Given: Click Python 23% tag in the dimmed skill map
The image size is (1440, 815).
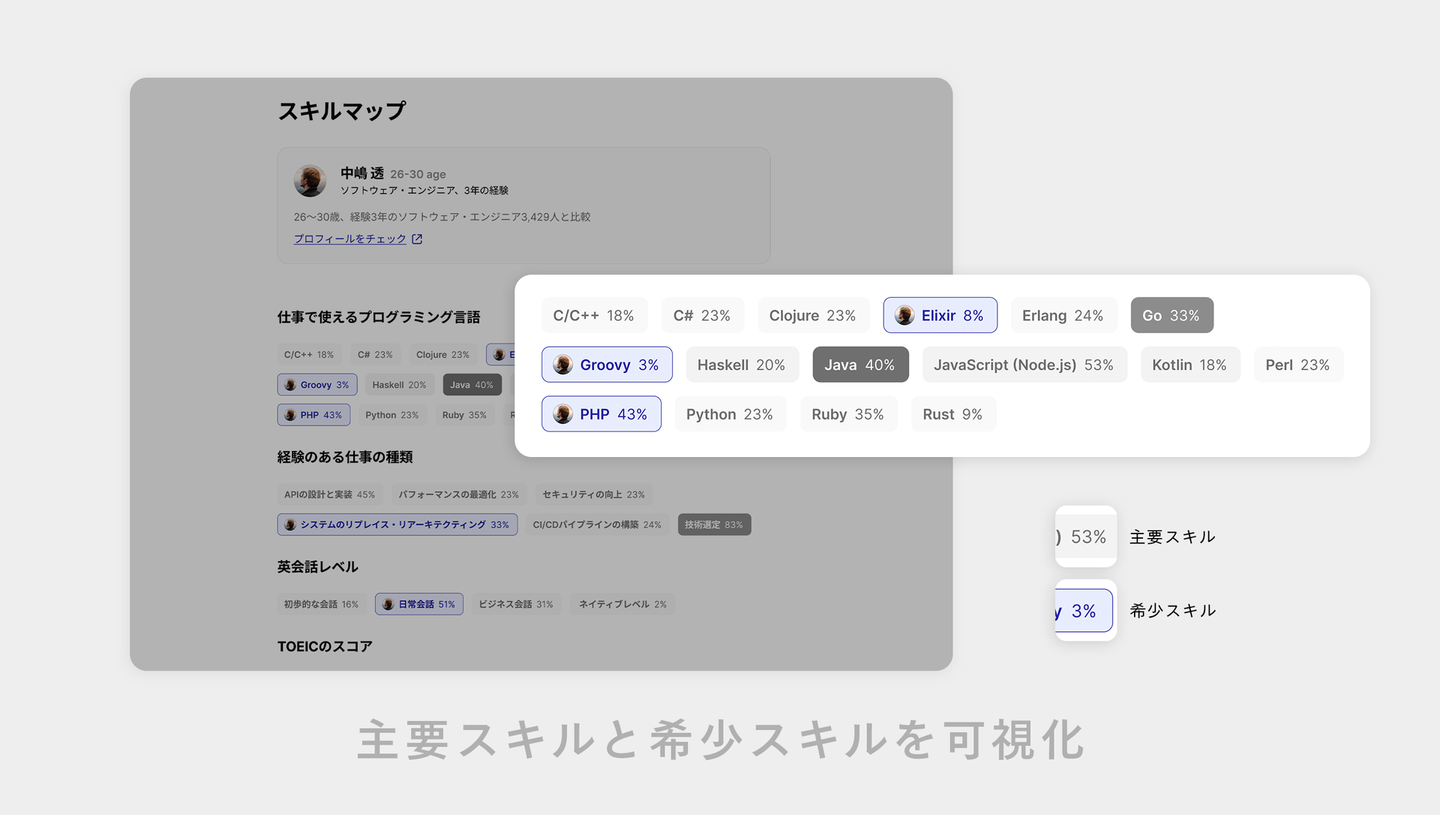Looking at the screenshot, I should [392, 415].
